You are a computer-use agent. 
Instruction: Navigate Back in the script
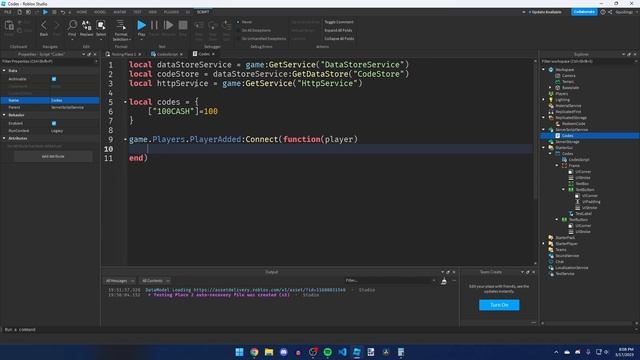[x=44, y=26]
